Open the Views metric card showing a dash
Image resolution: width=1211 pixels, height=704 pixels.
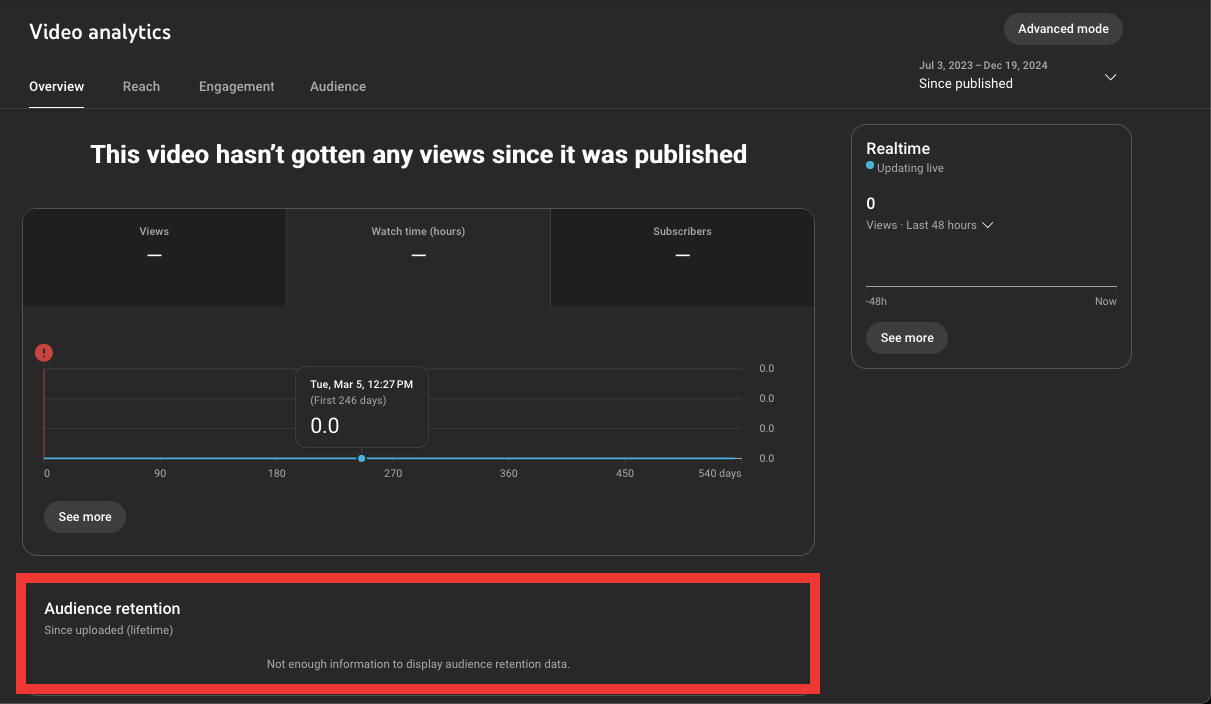154,255
